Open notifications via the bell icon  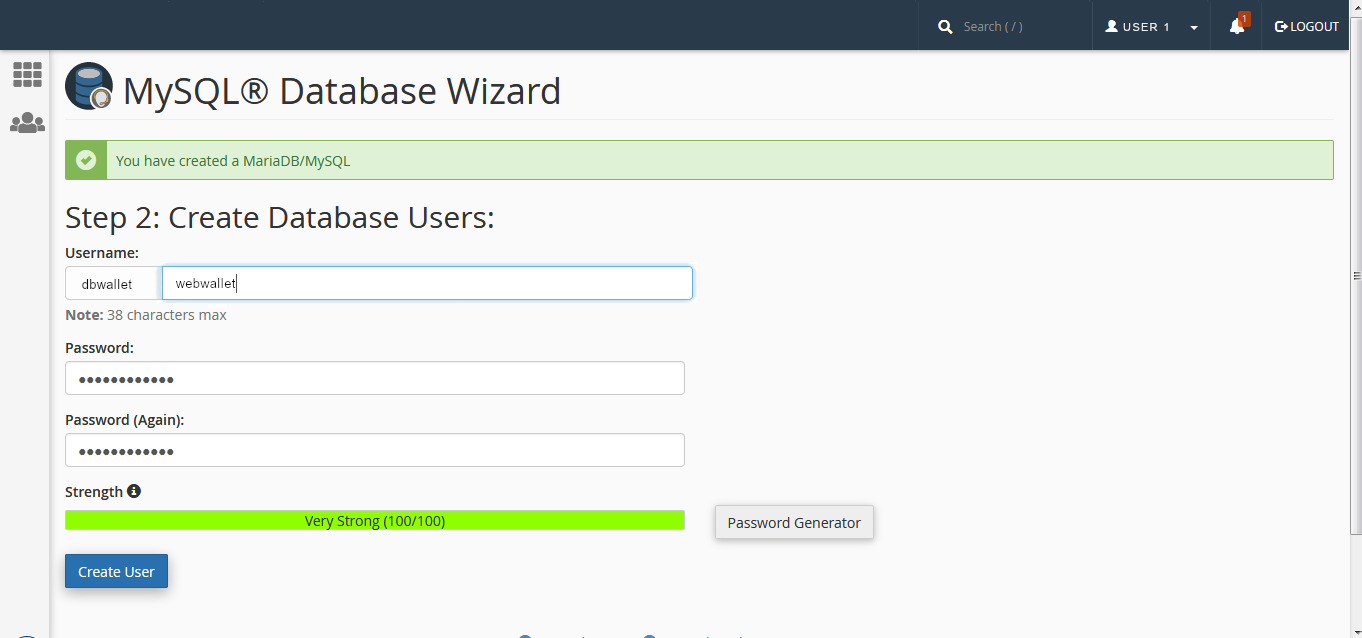tap(1237, 27)
